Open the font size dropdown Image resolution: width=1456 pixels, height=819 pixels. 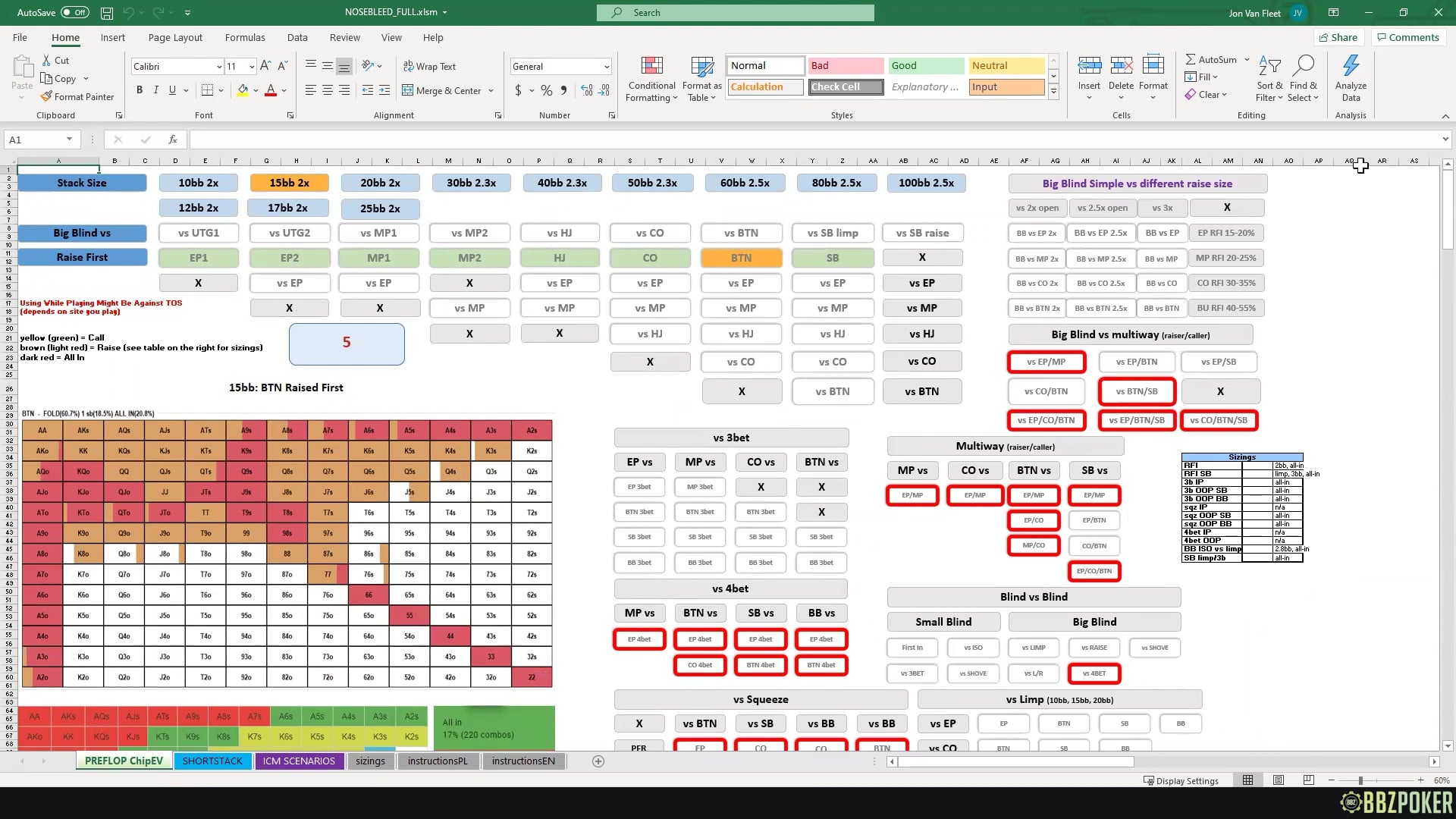click(252, 66)
